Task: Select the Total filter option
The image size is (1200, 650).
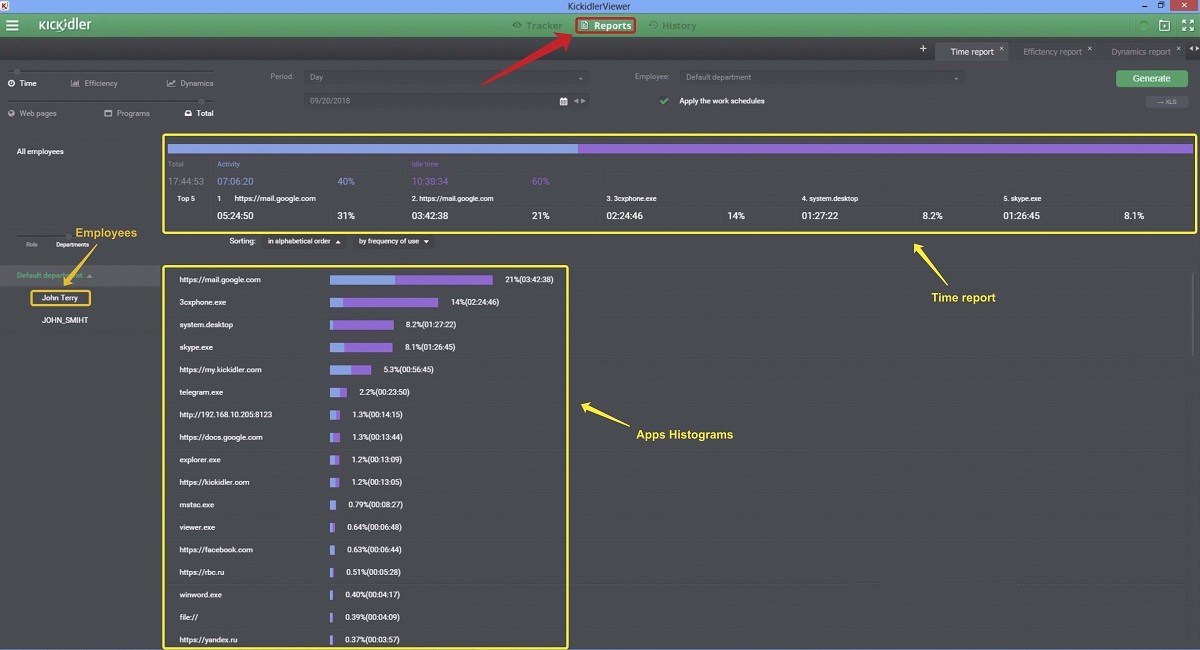Action: click(199, 114)
